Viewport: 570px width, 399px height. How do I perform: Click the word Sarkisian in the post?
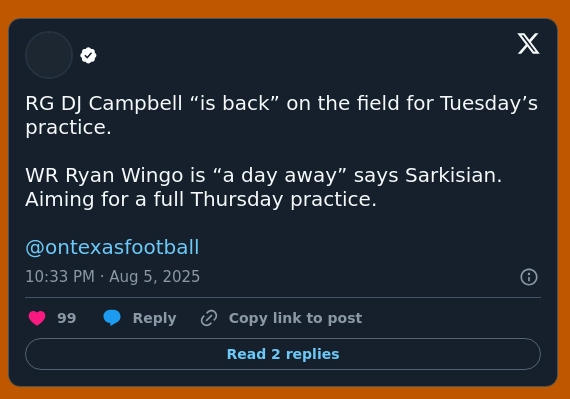click(453, 175)
